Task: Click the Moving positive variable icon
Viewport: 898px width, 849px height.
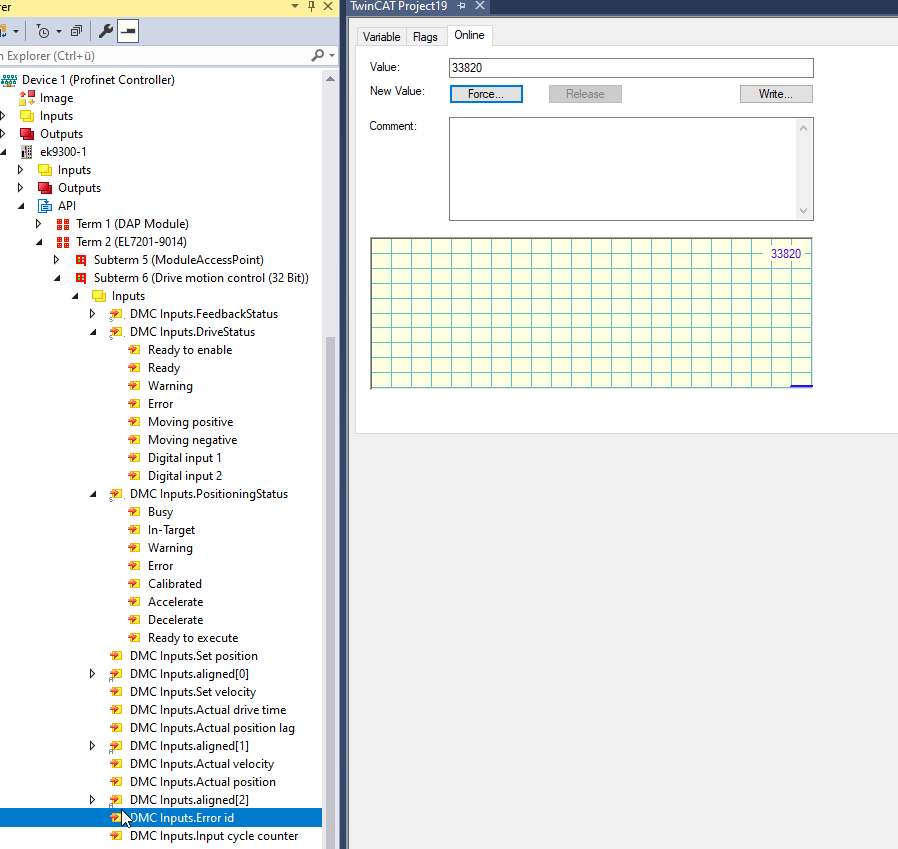Action: coord(135,422)
